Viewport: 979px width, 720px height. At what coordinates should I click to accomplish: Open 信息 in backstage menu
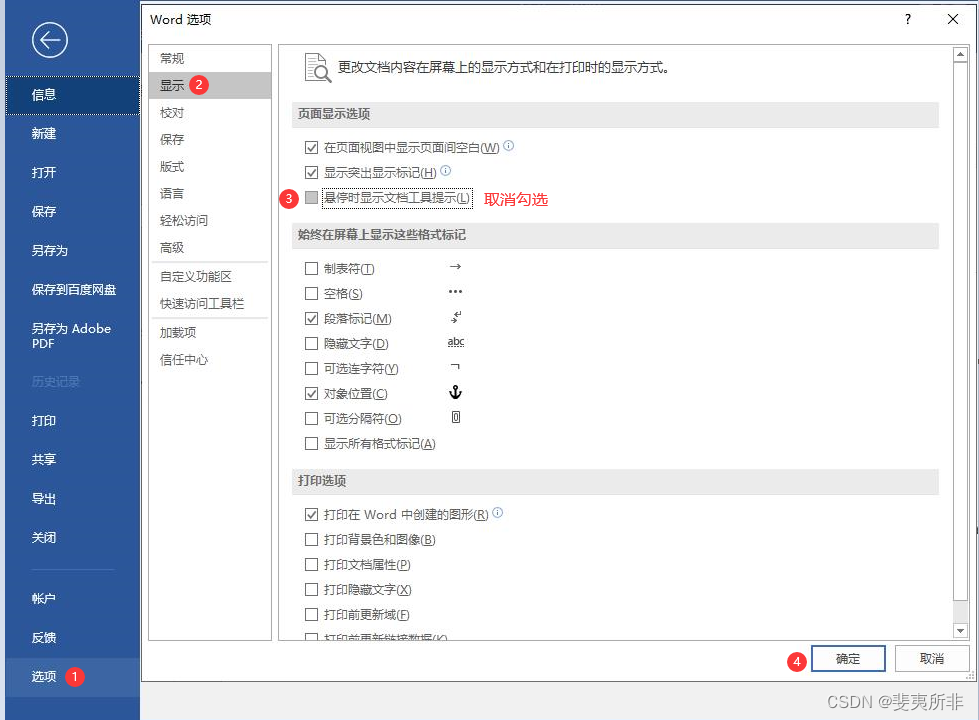[x=72, y=95]
